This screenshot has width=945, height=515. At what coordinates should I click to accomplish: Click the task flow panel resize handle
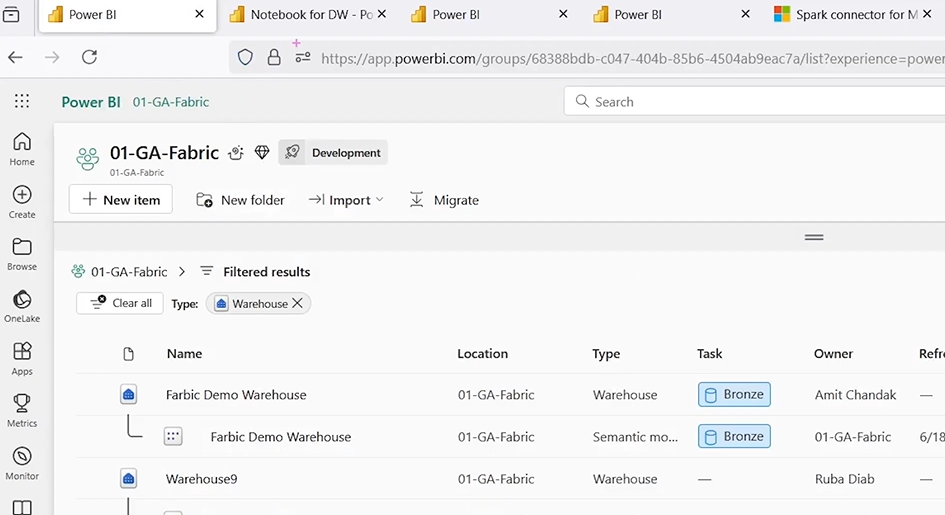pos(814,237)
